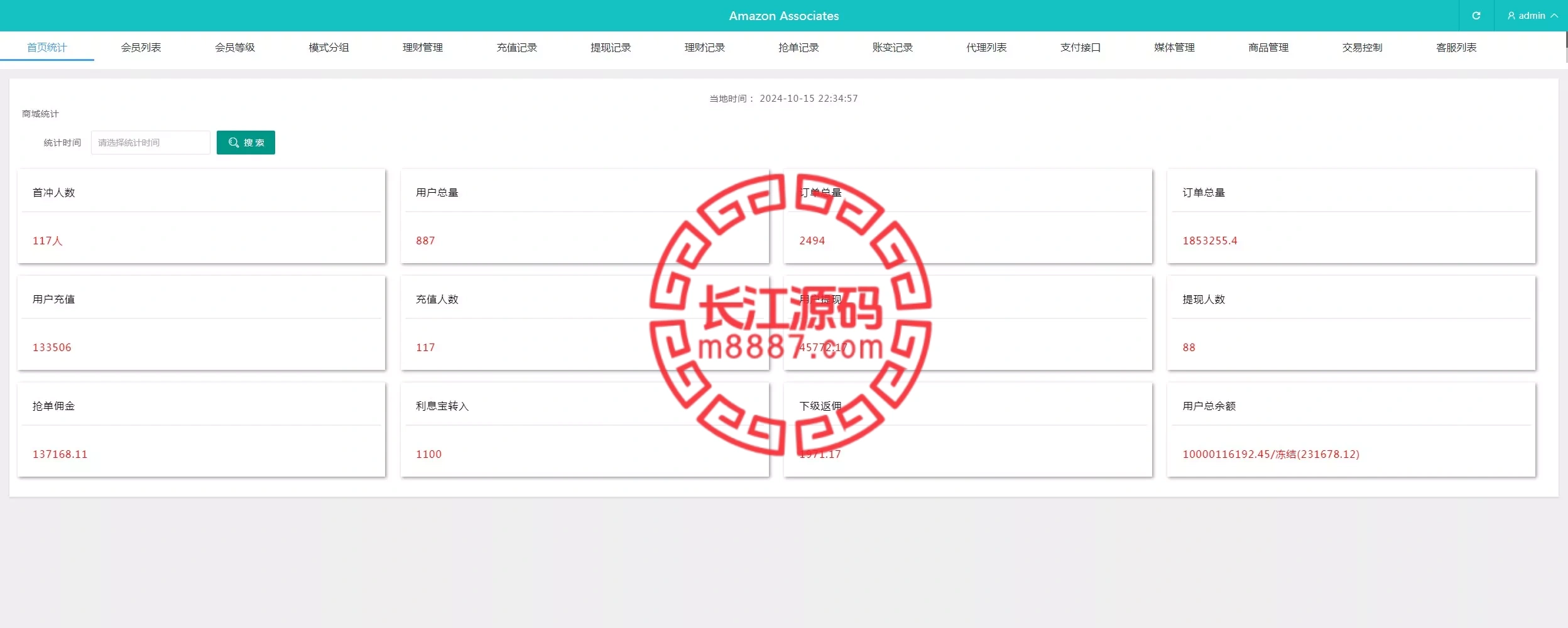The width and height of the screenshot is (1568, 628).
Task: Click the 提现人数 card title
Action: pyautogui.click(x=1204, y=300)
